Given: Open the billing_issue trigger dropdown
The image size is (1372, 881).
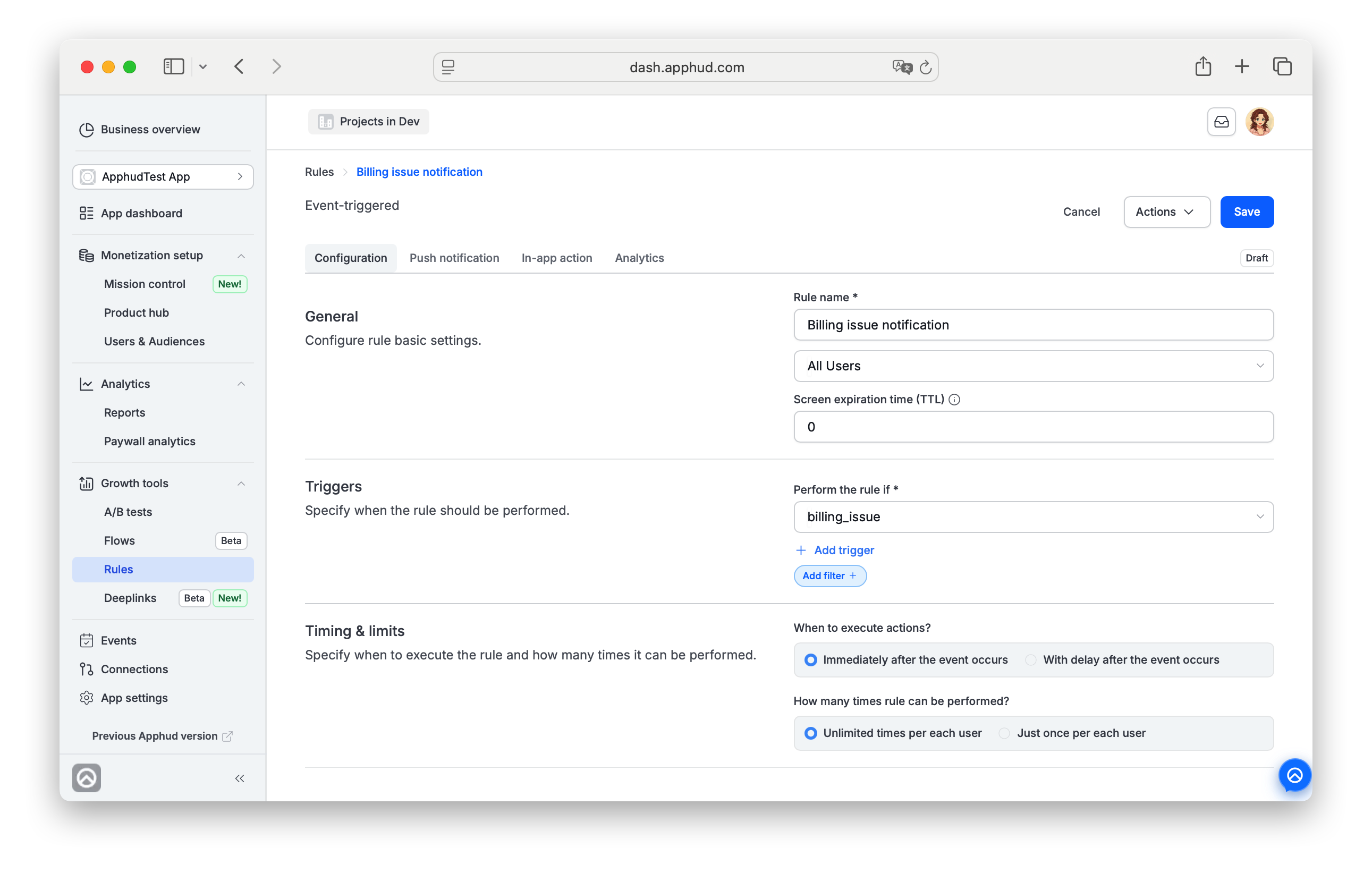Looking at the screenshot, I should tap(1033, 517).
